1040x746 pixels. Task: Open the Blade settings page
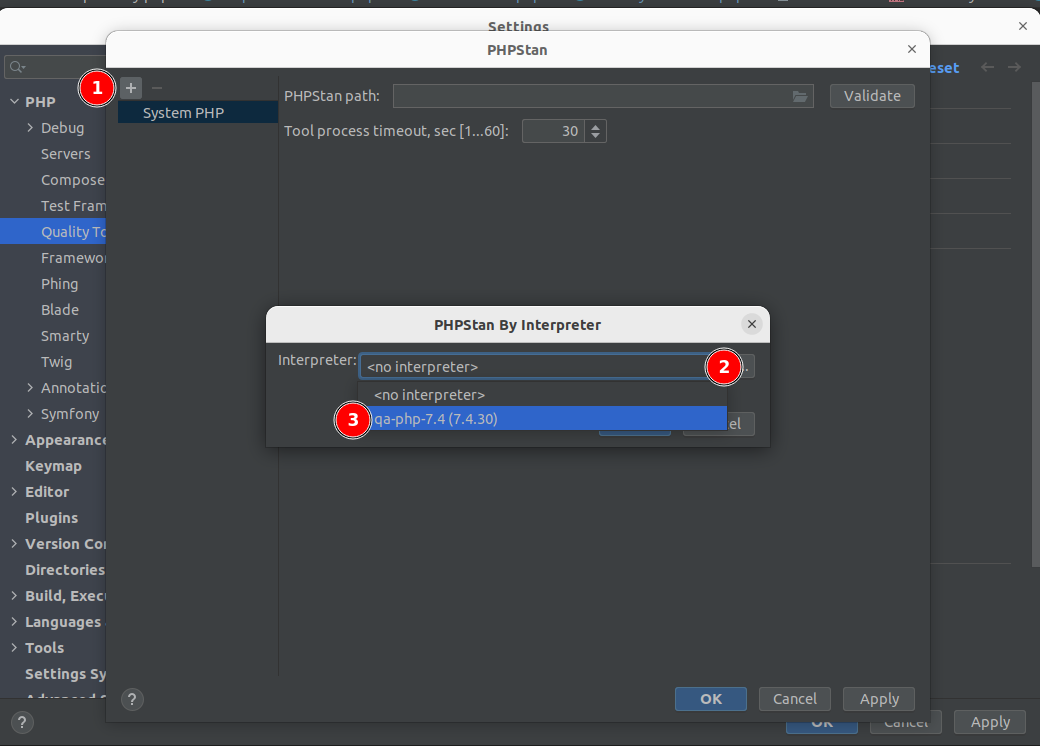[x=60, y=310]
